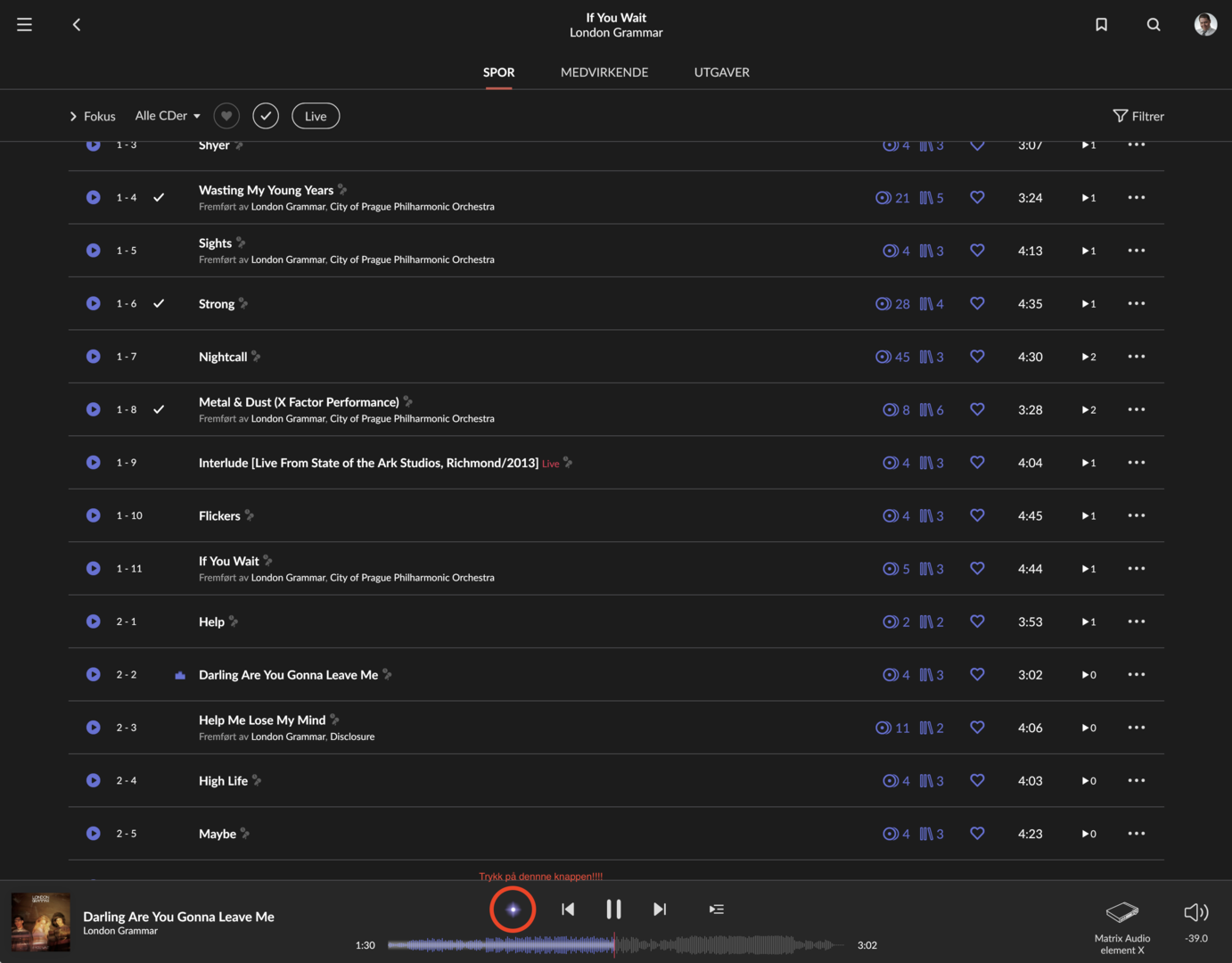The height and width of the screenshot is (963, 1232).
Task: Switch to the SPOR tab
Action: point(499,72)
